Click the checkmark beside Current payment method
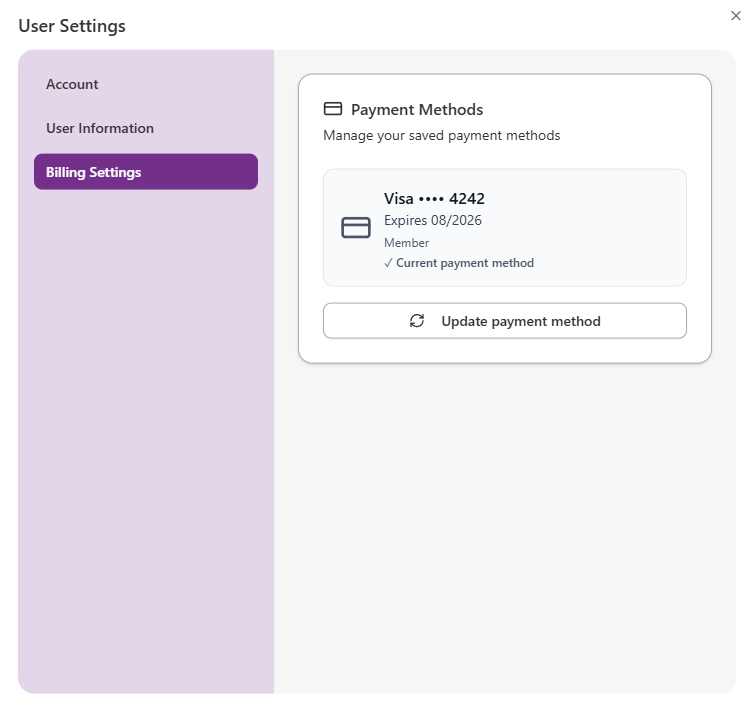The height and width of the screenshot is (710, 751). pyautogui.click(x=388, y=264)
